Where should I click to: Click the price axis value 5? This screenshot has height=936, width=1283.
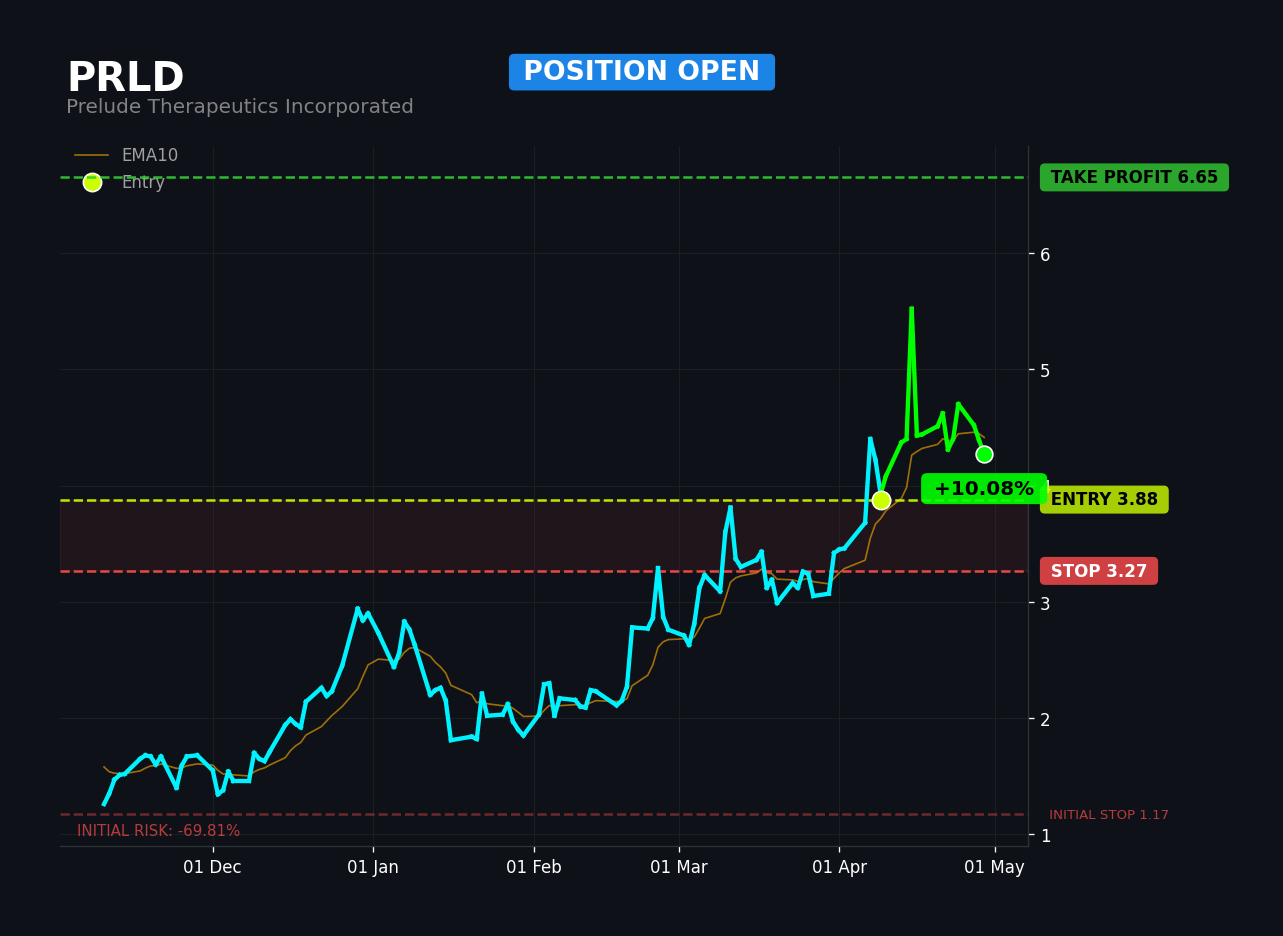1045,371
